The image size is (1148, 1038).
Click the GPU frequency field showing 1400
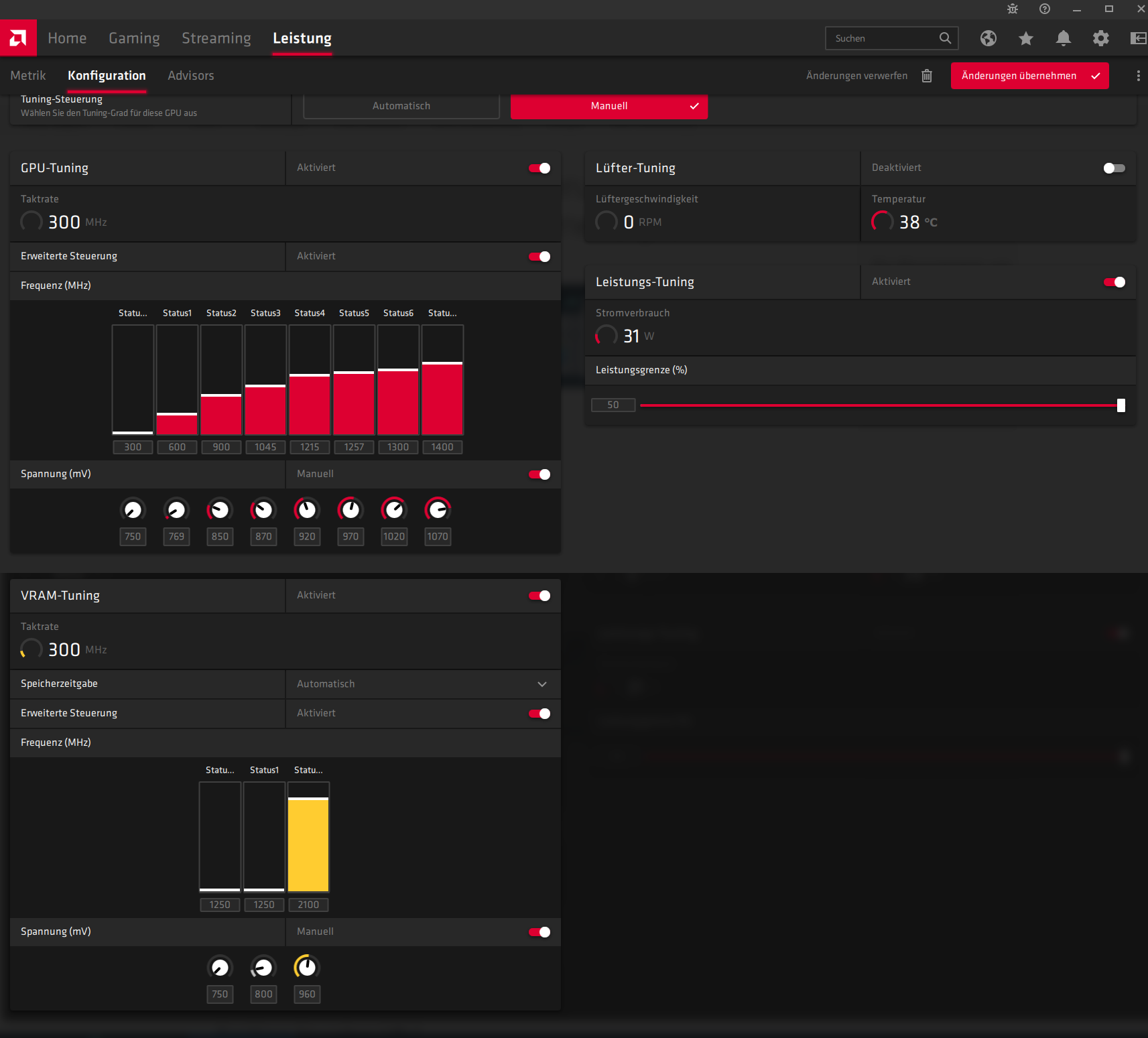point(442,447)
